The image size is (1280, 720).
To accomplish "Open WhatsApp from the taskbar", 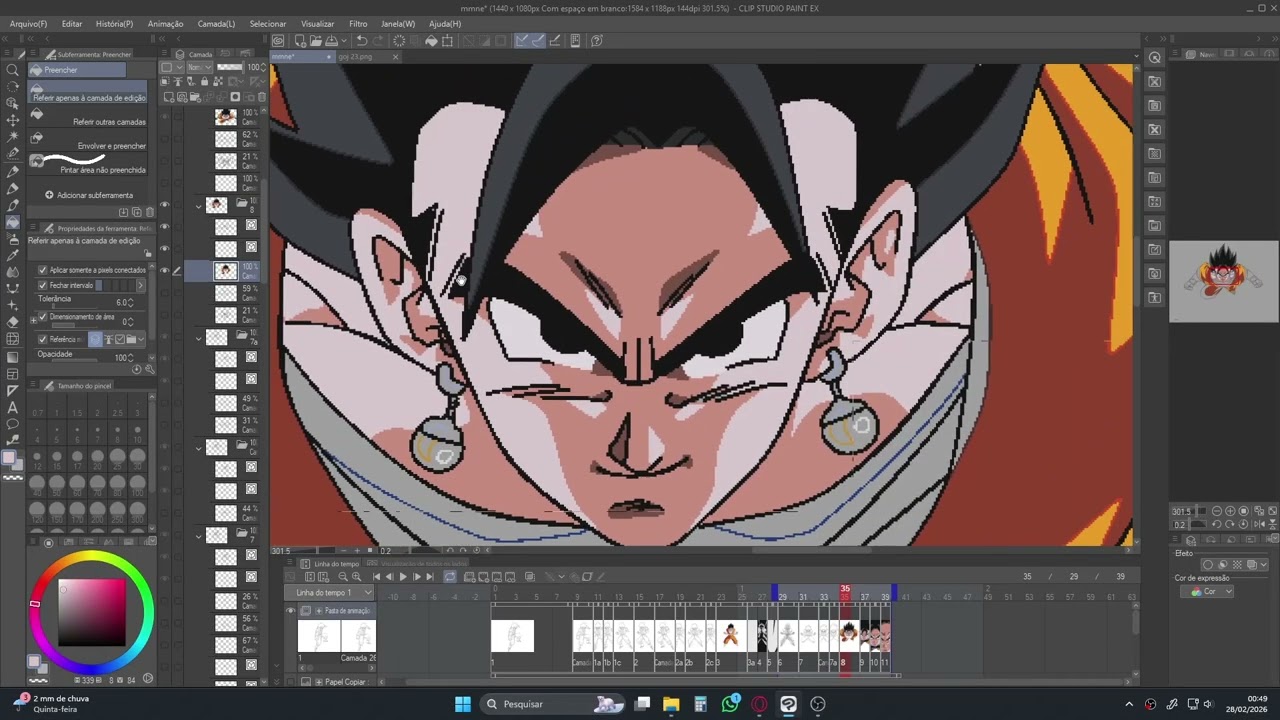I will tap(730, 704).
